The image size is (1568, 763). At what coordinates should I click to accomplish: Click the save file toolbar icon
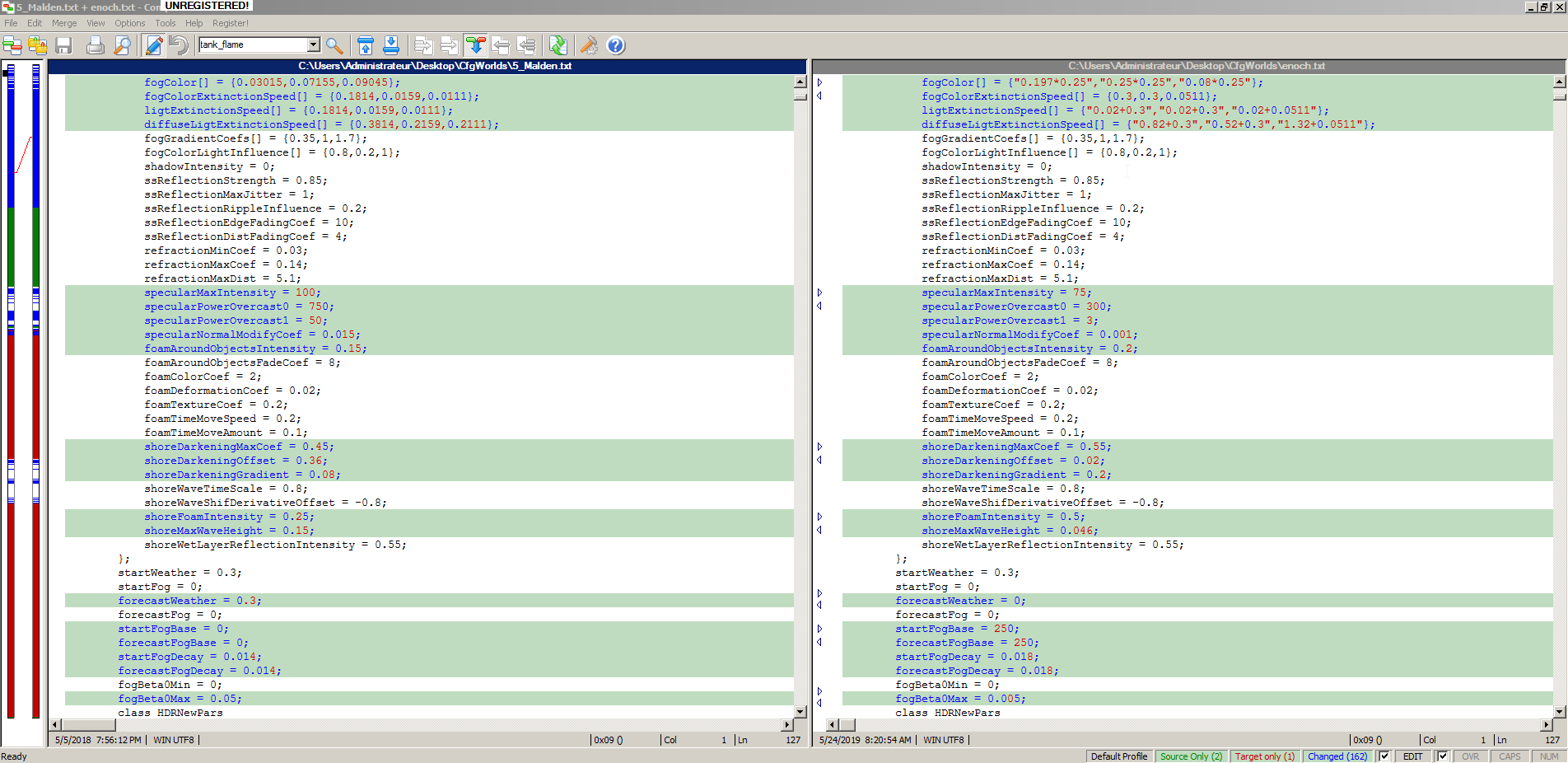[x=63, y=45]
